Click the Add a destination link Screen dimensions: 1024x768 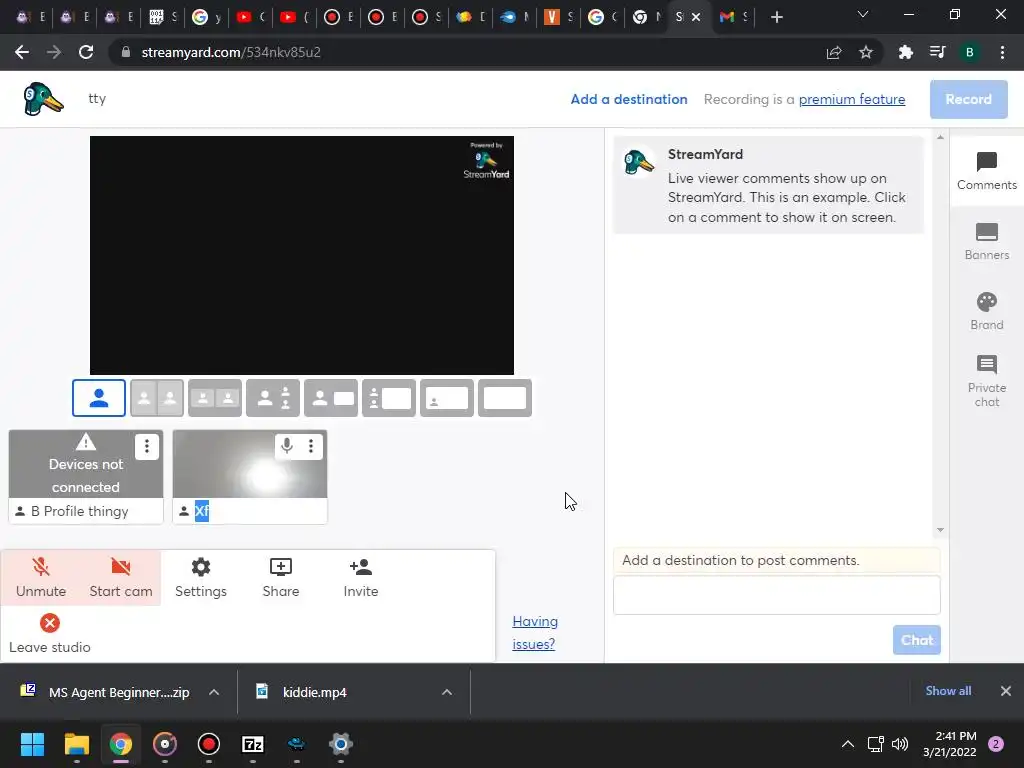[629, 99]
